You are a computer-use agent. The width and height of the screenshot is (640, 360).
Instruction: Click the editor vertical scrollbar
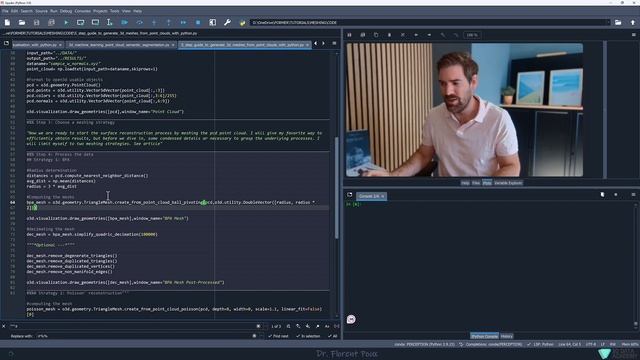point(336,188)
